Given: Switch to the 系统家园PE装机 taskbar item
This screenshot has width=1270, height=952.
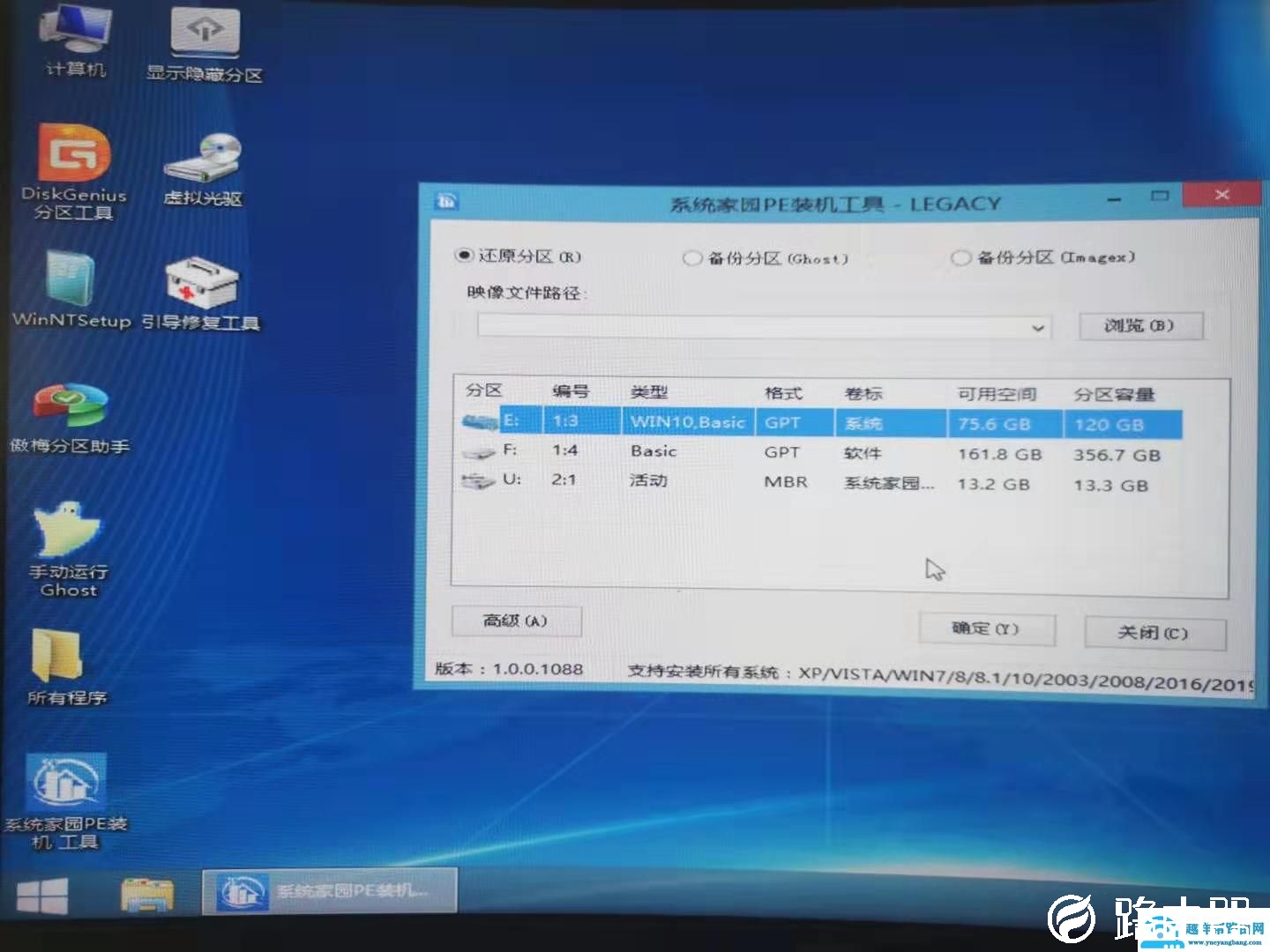Looking at the screenshot, I should click(331, 892).
